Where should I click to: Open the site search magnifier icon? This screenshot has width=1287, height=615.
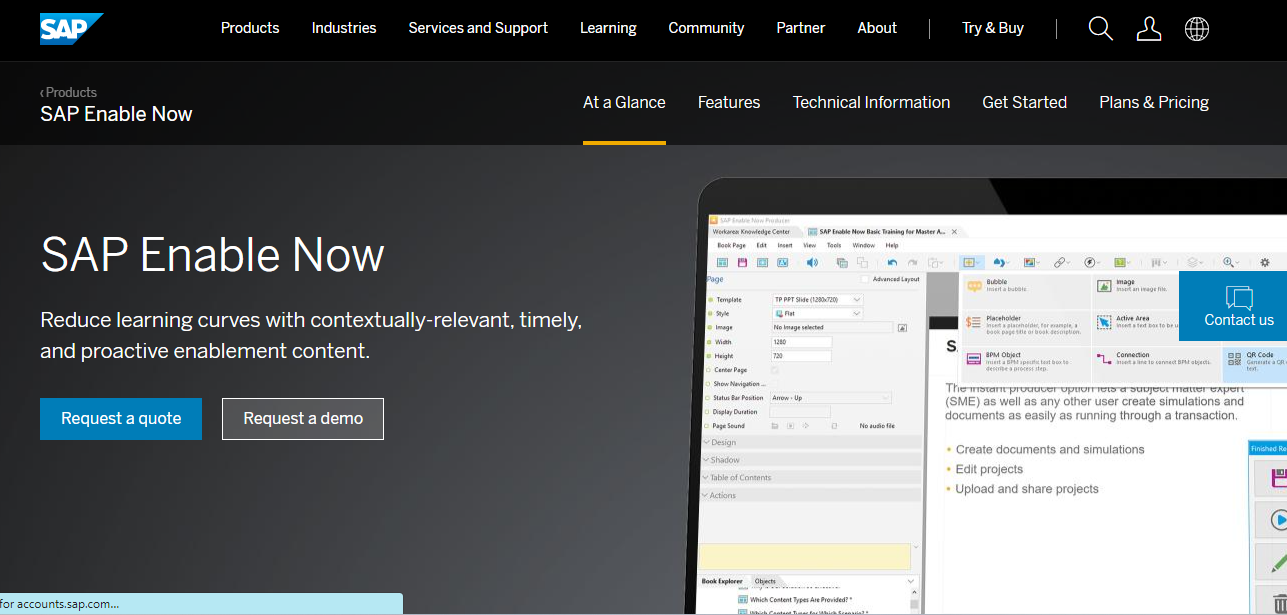pos(1100,29)
